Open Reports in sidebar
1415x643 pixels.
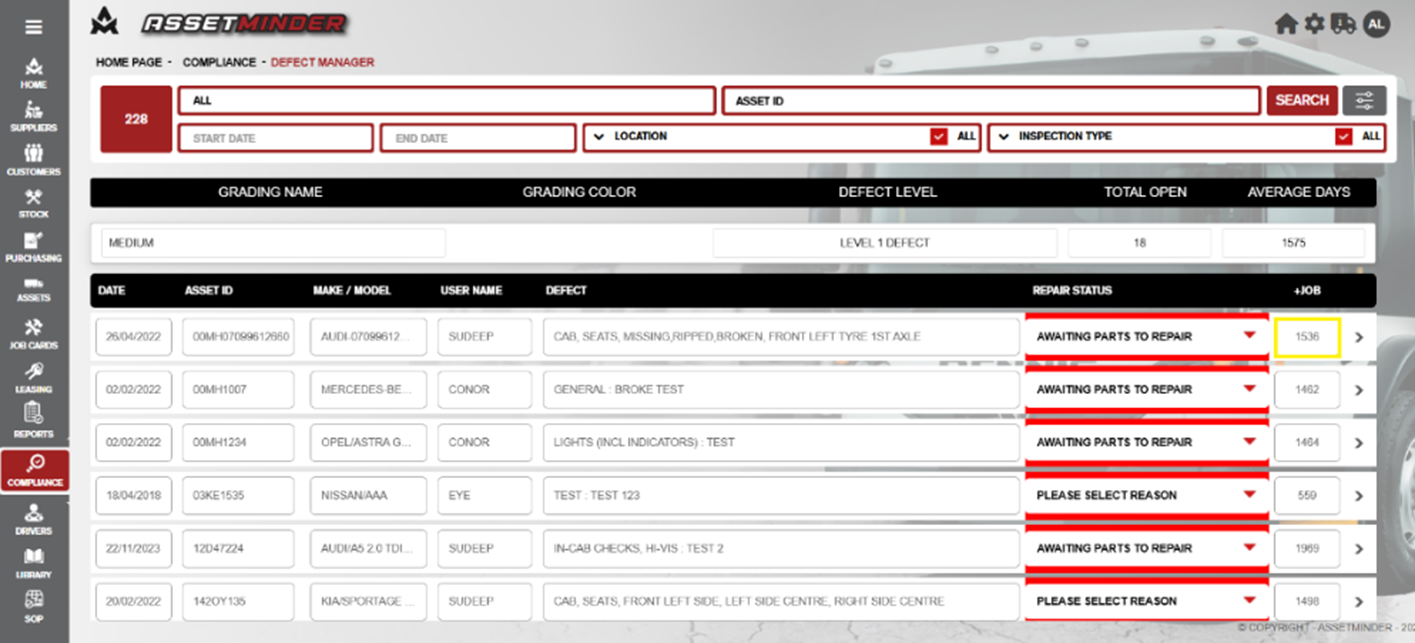pyautogui.click(x=34, y=421)
